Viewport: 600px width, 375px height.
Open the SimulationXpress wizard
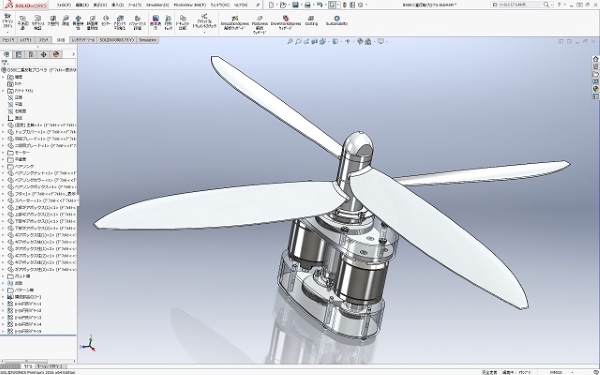(x=235, y=23)
